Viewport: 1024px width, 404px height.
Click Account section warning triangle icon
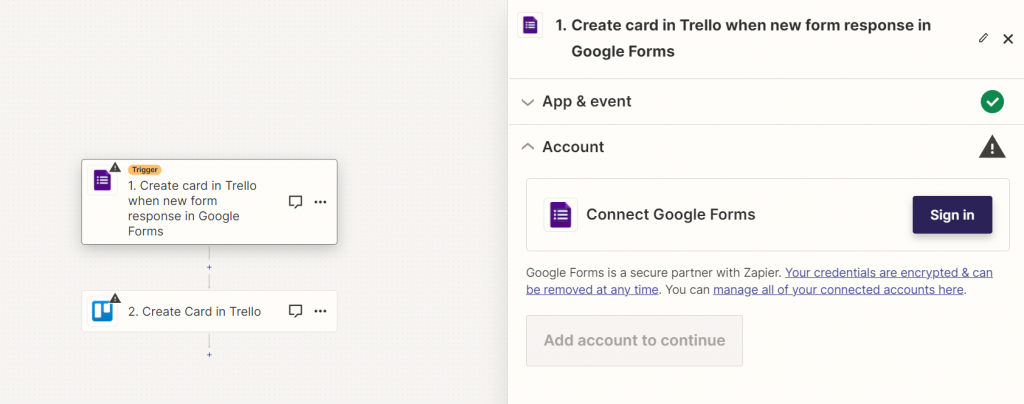pyautogui.click(x=991, y=147)
